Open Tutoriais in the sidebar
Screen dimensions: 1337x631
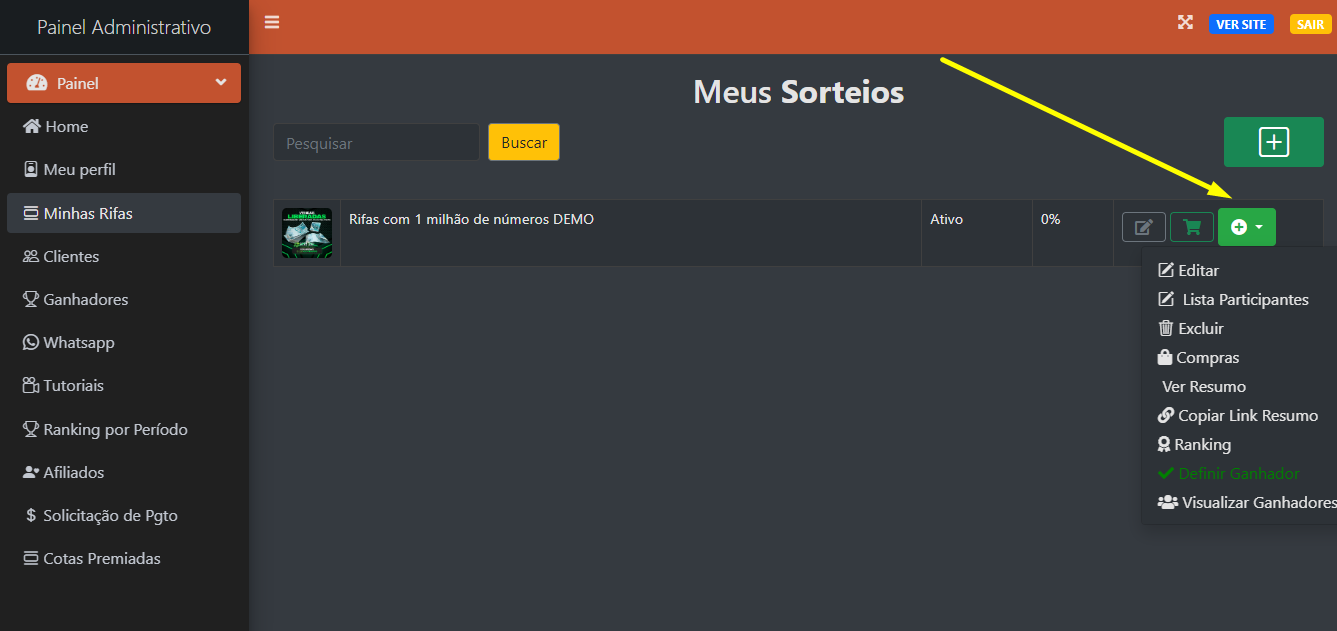pyautogui.click(x=124, y=385)
